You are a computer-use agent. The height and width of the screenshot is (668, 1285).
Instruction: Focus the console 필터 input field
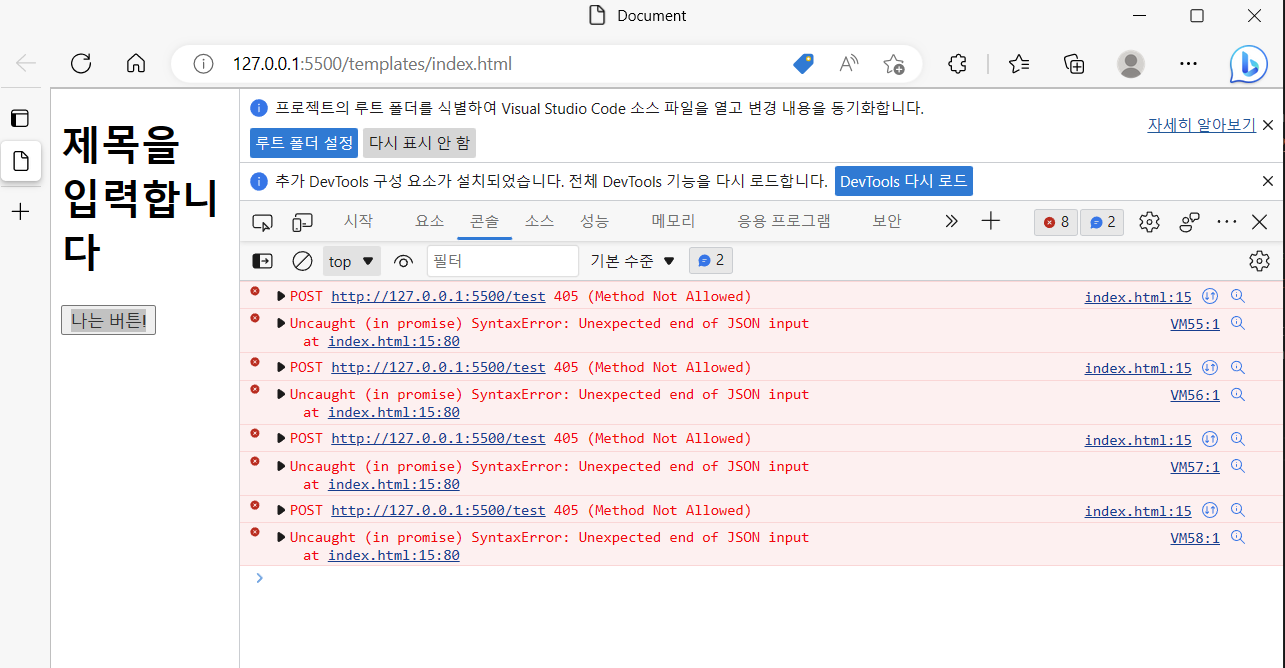pos(503,261)
